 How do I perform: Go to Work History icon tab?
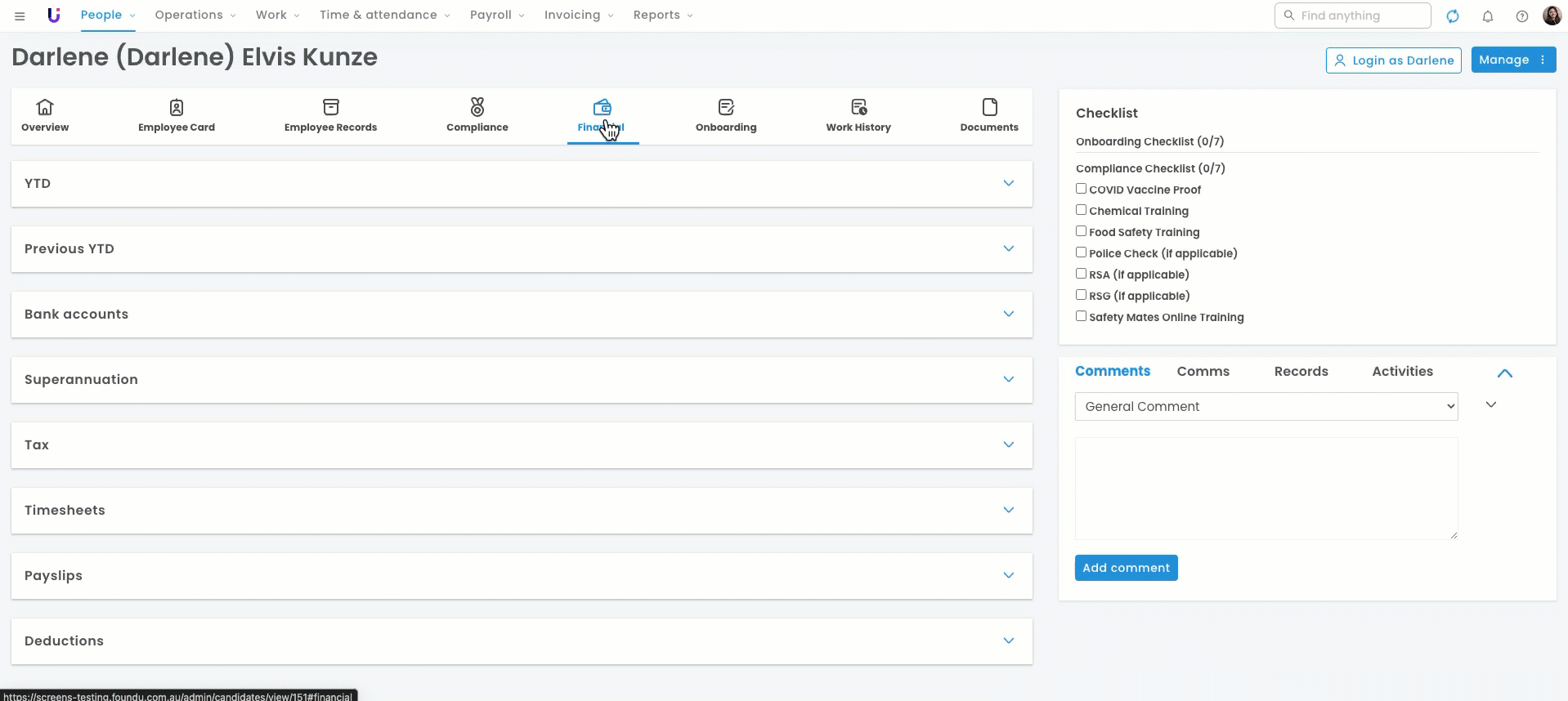(858, 115)
